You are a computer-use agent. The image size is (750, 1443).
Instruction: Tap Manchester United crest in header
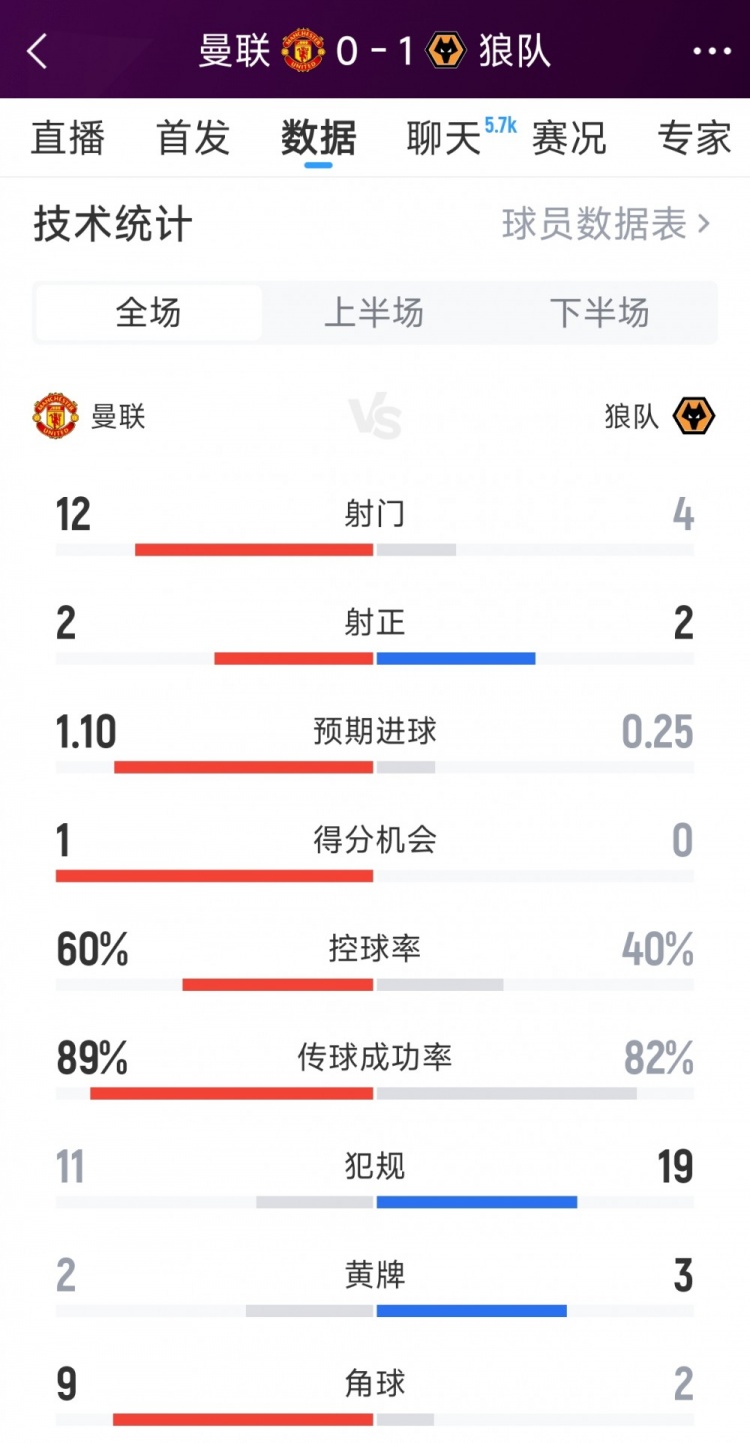[x=303, y=50]
